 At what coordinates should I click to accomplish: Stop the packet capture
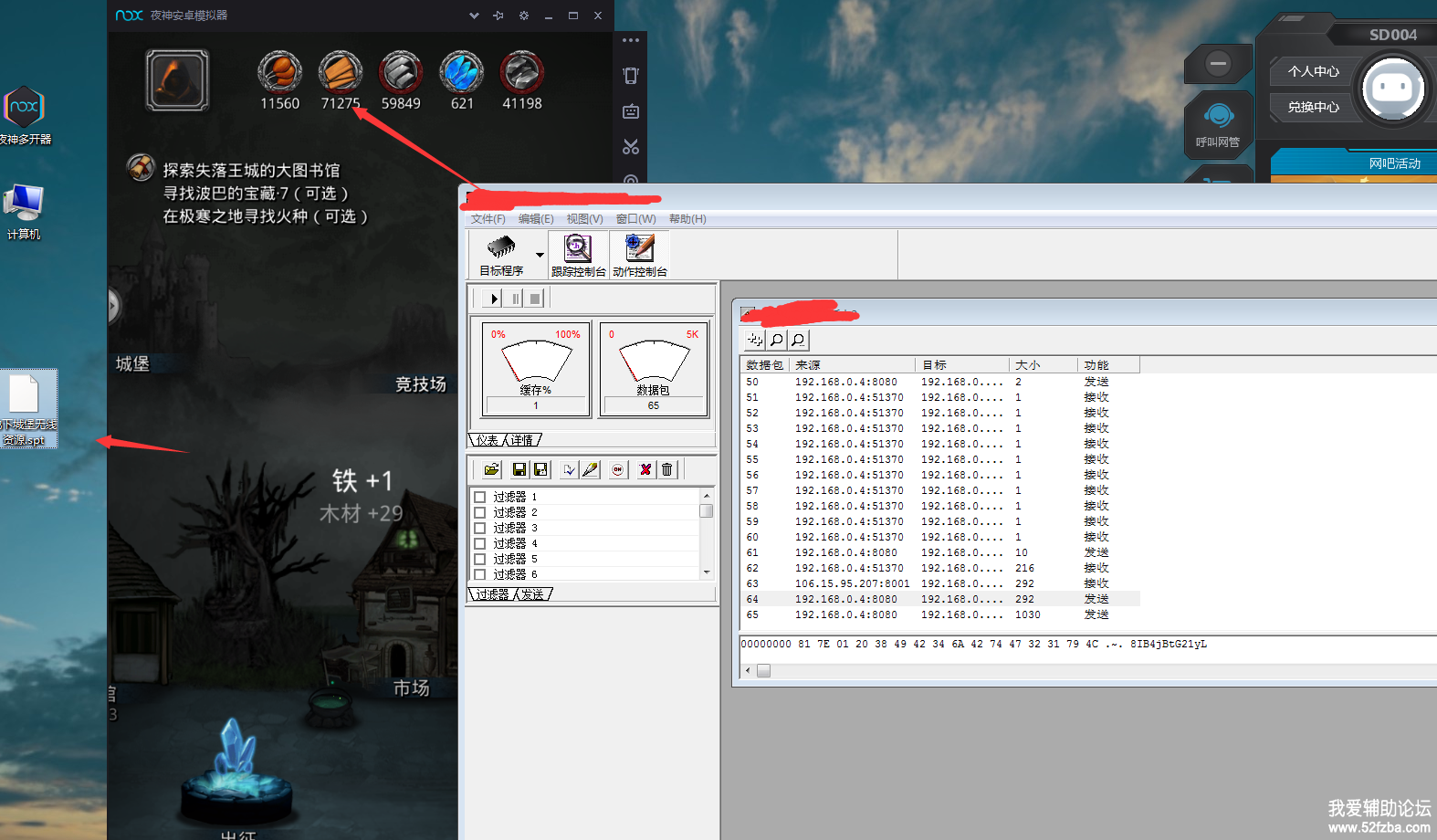pos(535,299)
